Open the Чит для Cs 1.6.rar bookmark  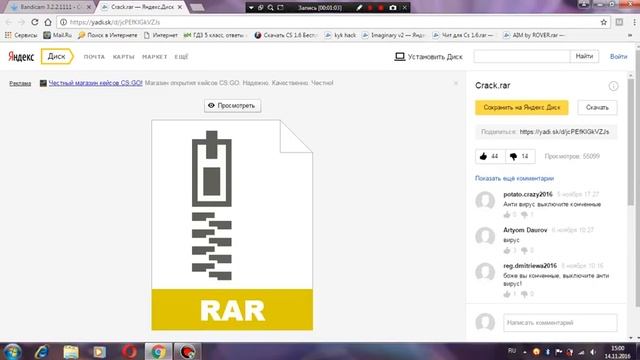pos(463,36)
